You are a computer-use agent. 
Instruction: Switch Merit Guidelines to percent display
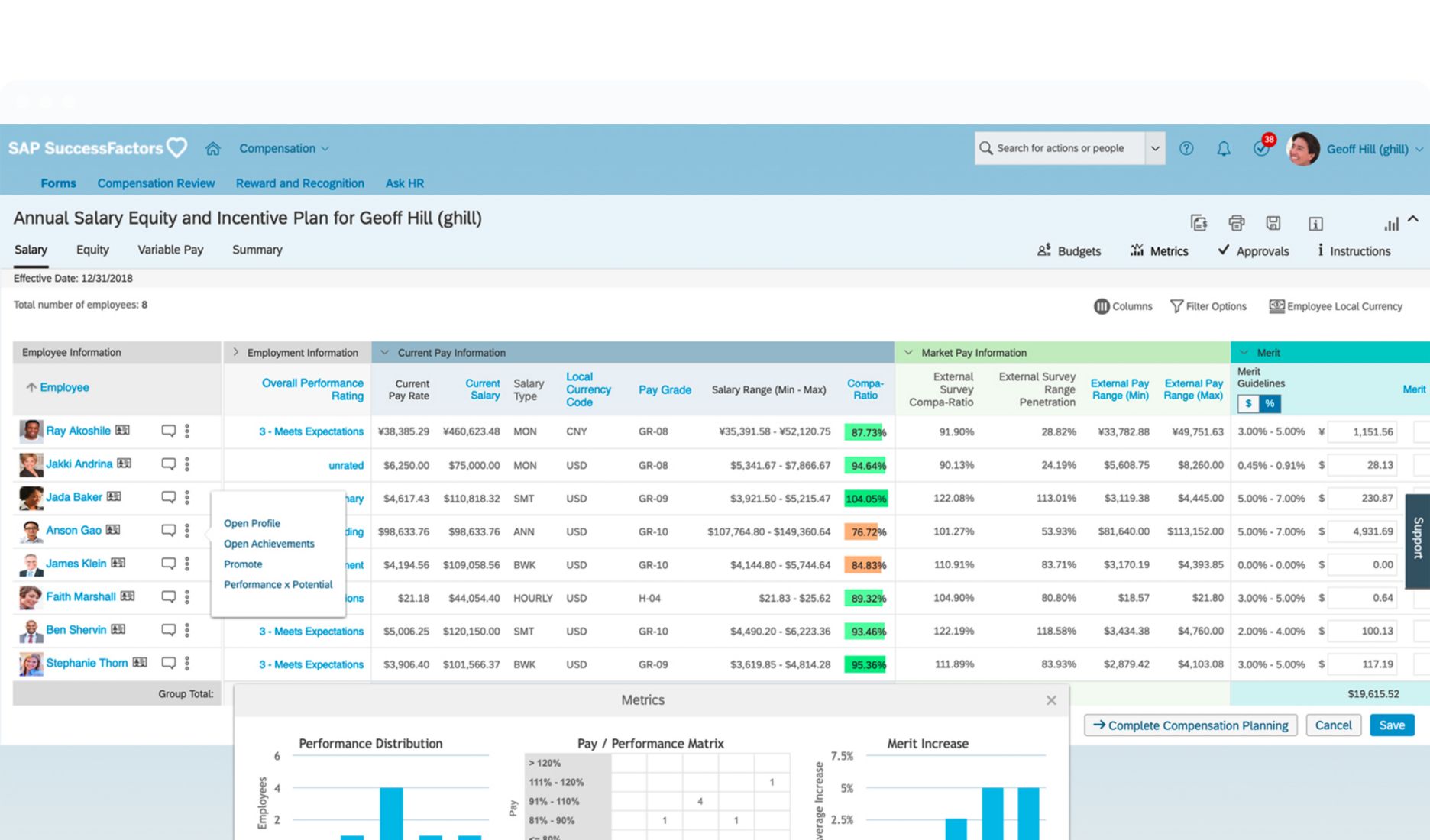1270,403
